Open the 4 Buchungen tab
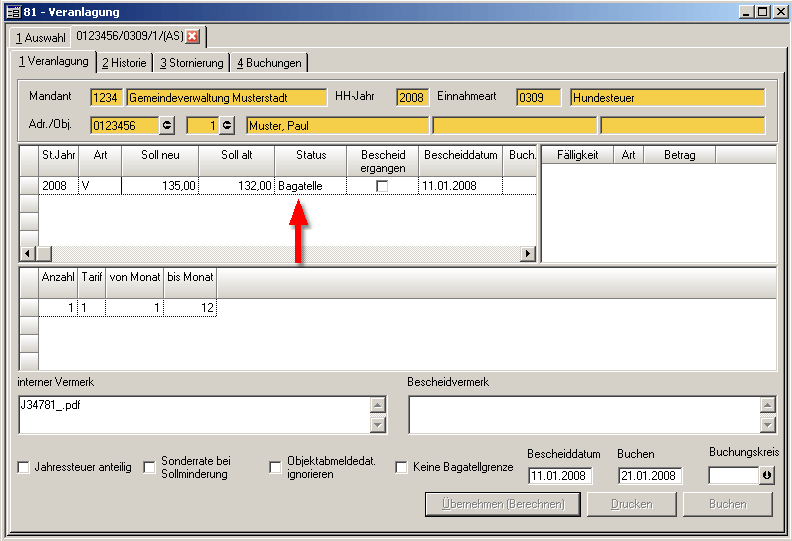 [269, 63]
